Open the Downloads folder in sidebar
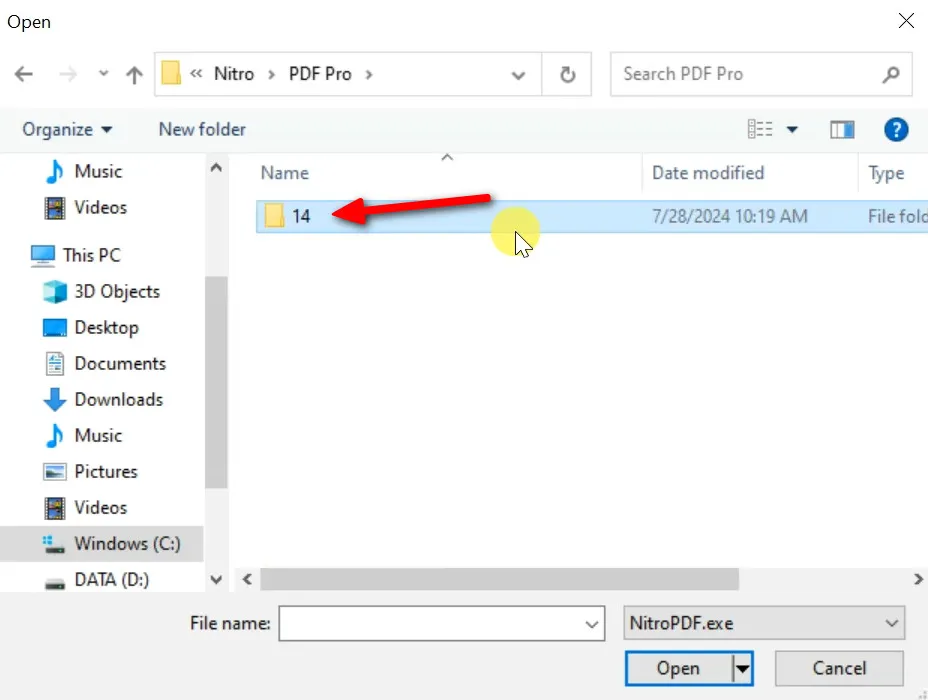Viewport: 928px width, 700px height. (118, 400)
